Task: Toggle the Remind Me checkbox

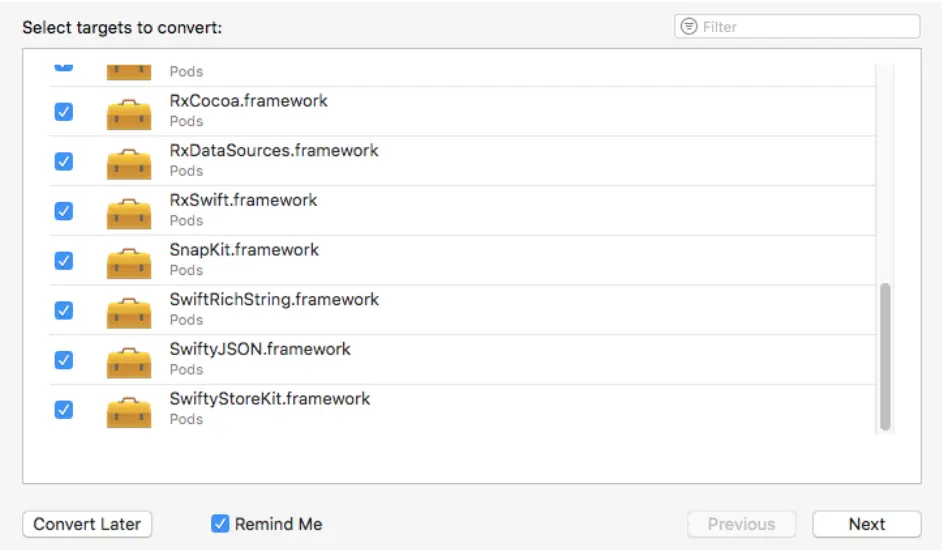Action: pyautogui.click(x=220, y=524)
